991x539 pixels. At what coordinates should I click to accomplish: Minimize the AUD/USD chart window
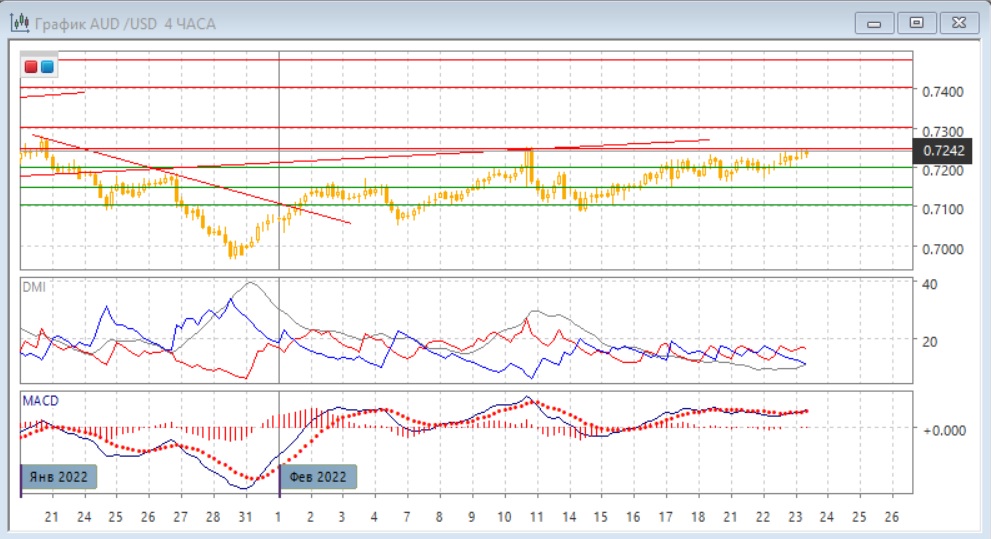click(x=875, y=22)
